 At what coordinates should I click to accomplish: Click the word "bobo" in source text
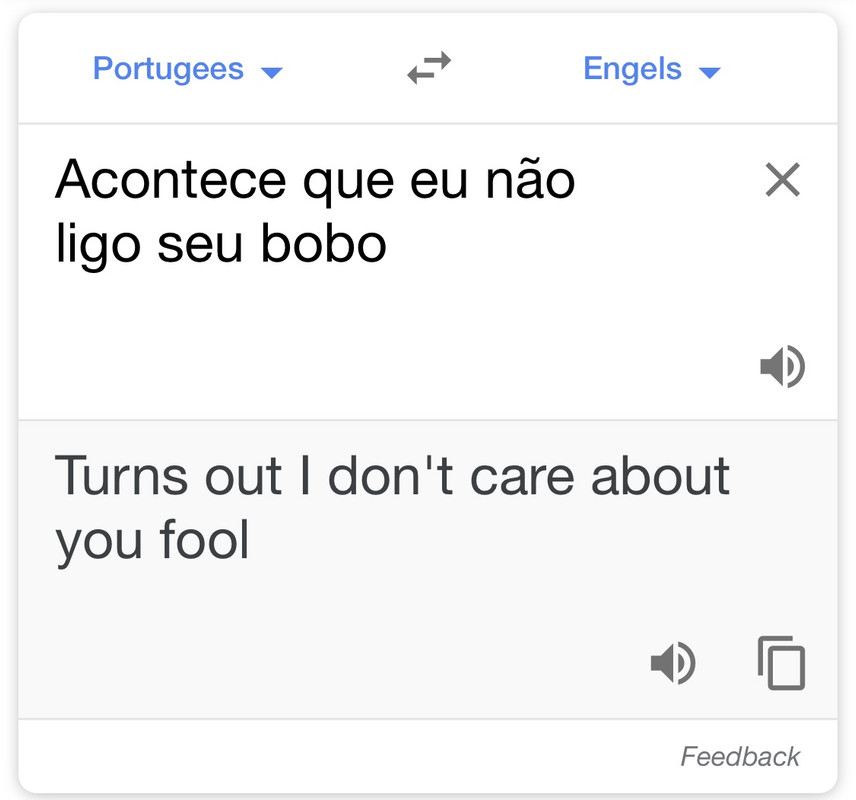click(x=324, y=243)
